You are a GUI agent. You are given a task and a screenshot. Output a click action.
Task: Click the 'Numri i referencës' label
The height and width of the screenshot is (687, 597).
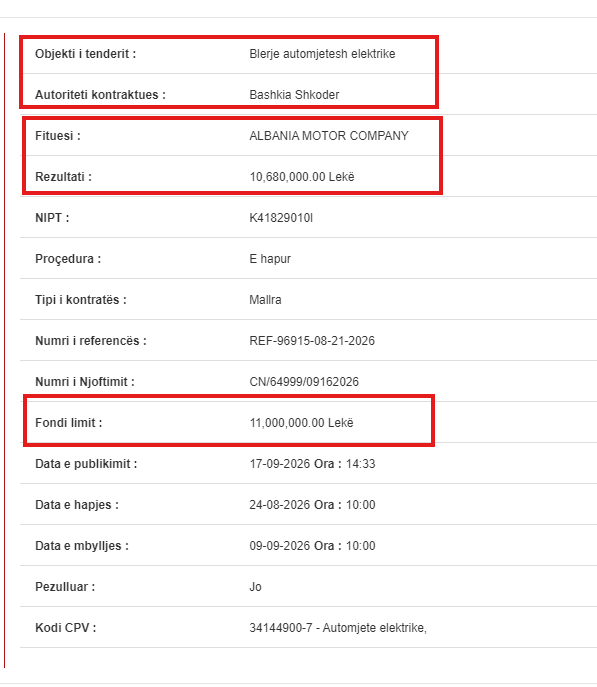[91, 341]
